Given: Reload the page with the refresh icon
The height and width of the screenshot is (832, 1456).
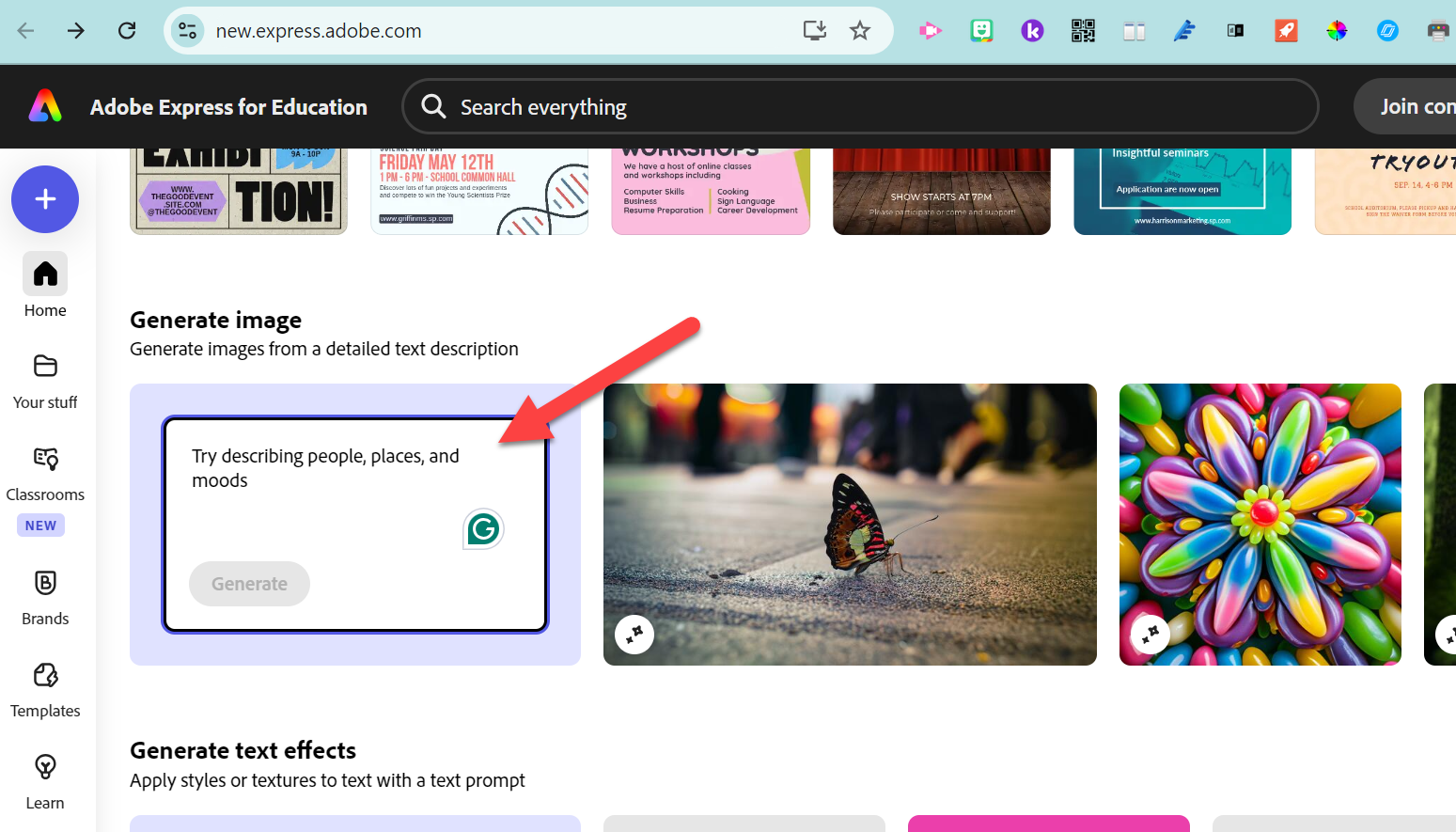Looking at the screenshot, I should click(127, 31).
